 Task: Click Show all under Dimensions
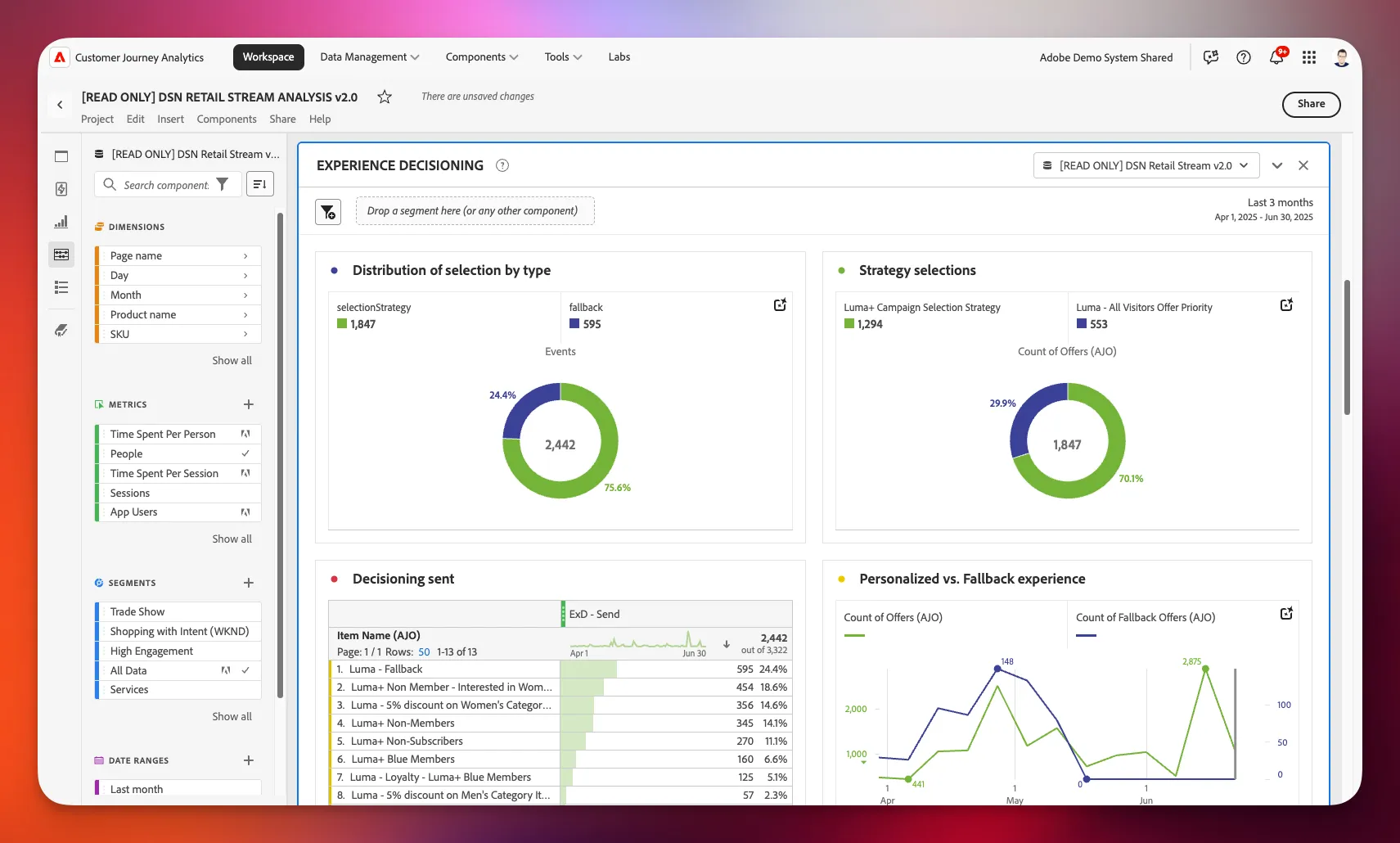tap(232, 361)
